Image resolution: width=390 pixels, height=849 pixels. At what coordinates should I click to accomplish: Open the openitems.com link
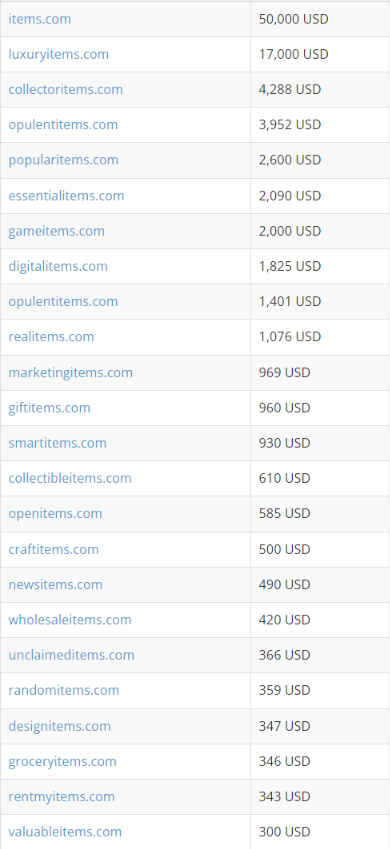click(55, 513)
